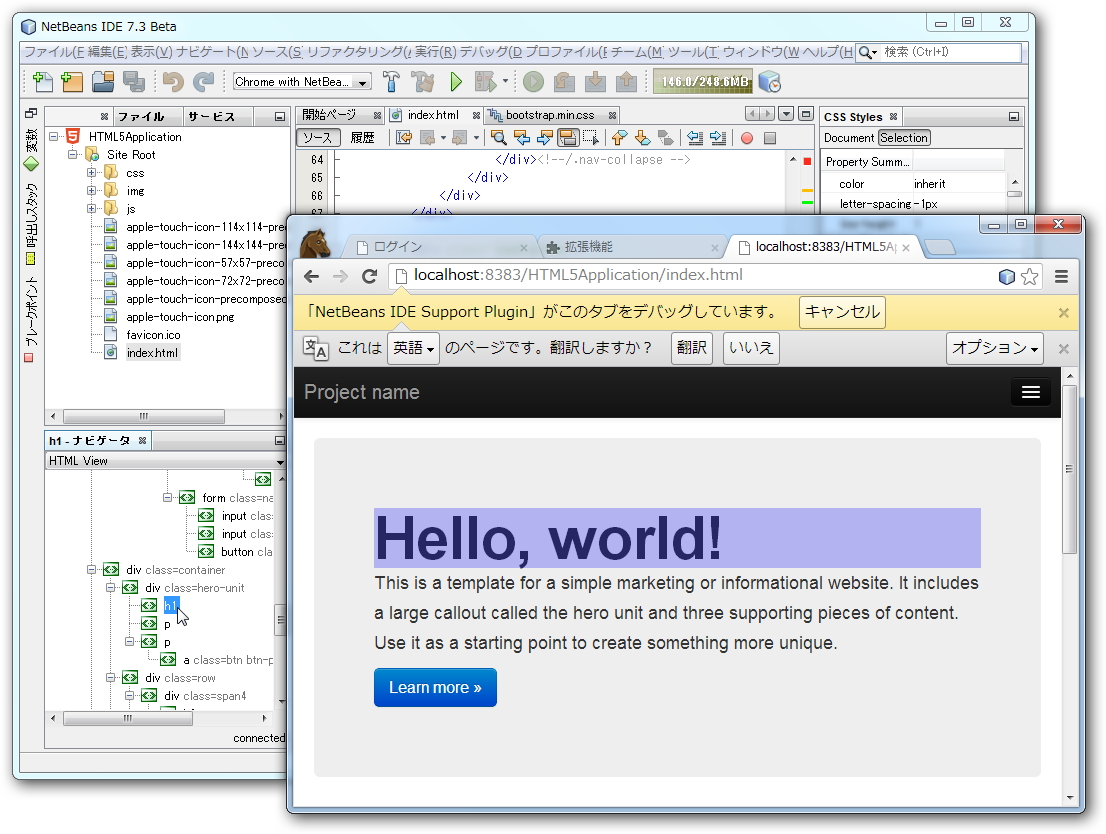Switch editor to ソース view
Screen dimensions: 1106x834
318,138
